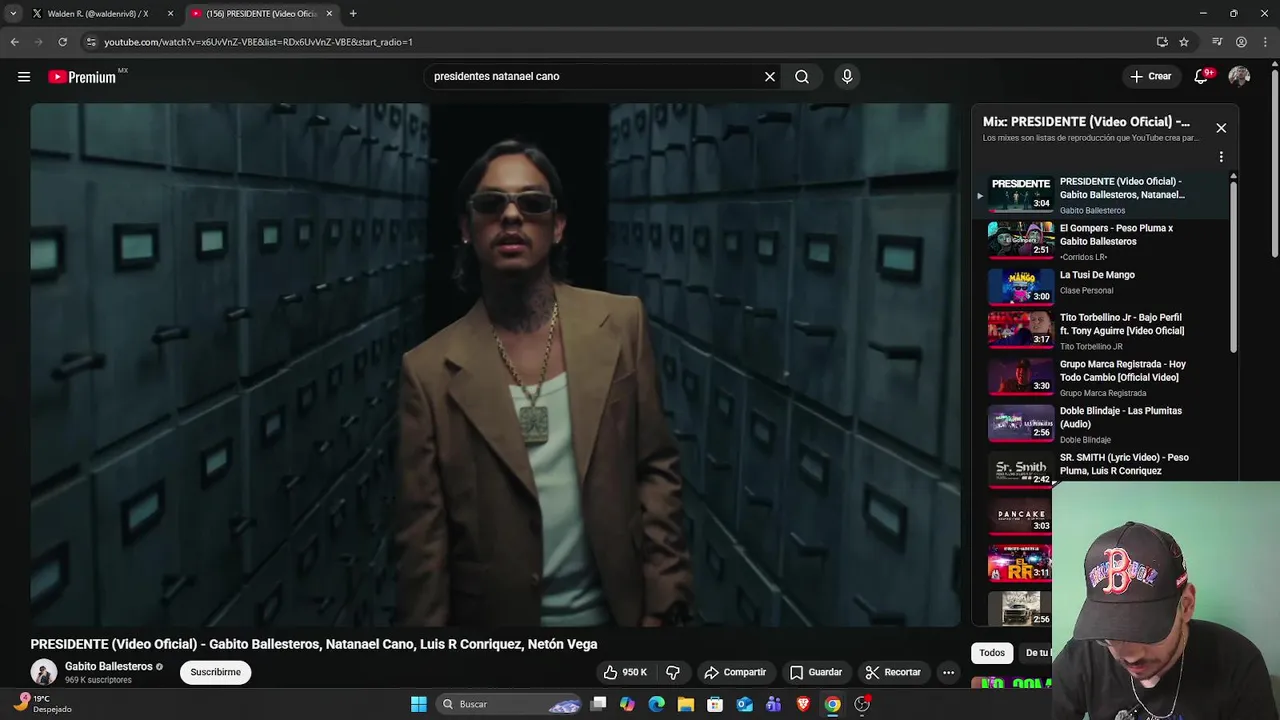Install the app from the address bar
The image size is (1280, 720).
[x=1162, y=42]
